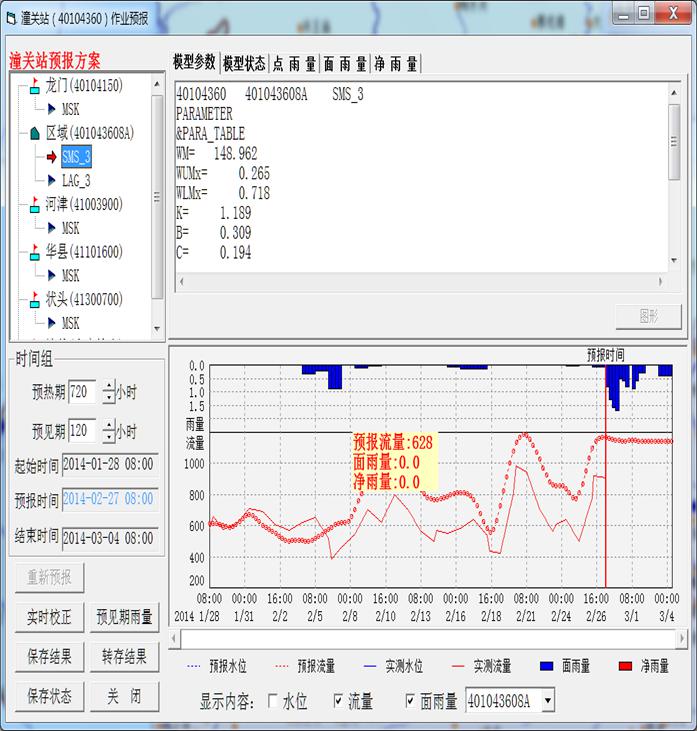The width and height of the screenshot is (697, 731).
Task: Click the red 预报时间 vertical marker line
Action: [605, 476]
